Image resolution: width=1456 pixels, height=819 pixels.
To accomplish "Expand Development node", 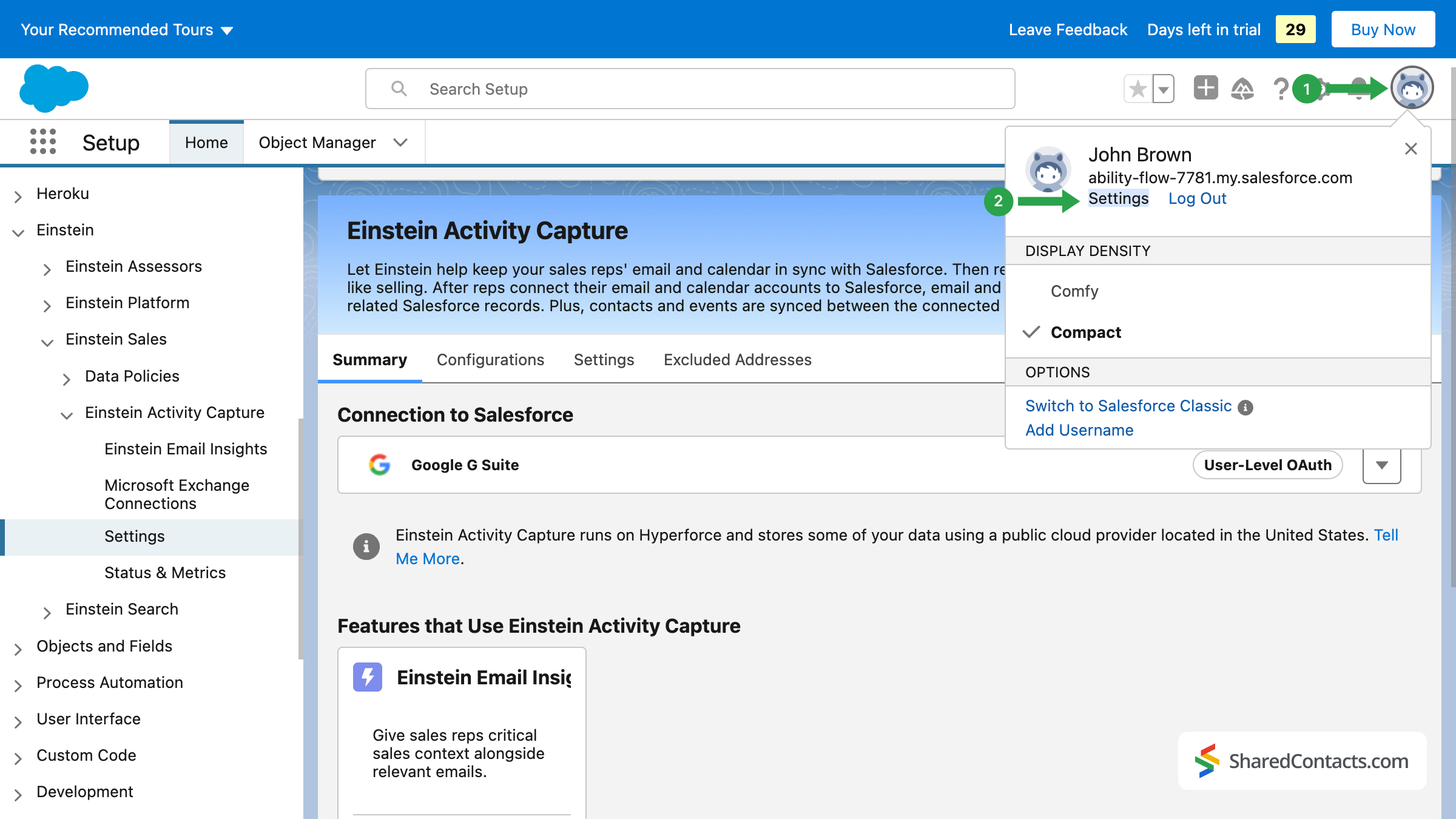I will coord(18,795).
